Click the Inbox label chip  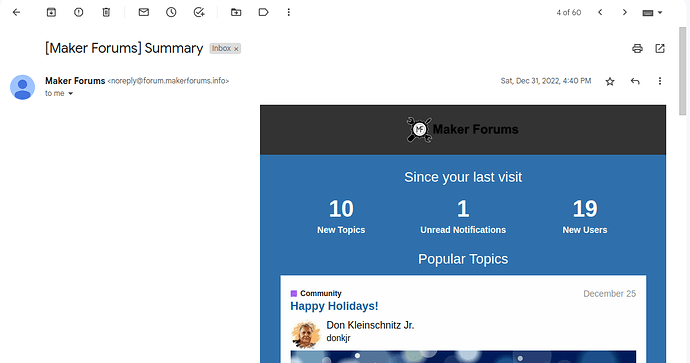click(x=225, y=48)
